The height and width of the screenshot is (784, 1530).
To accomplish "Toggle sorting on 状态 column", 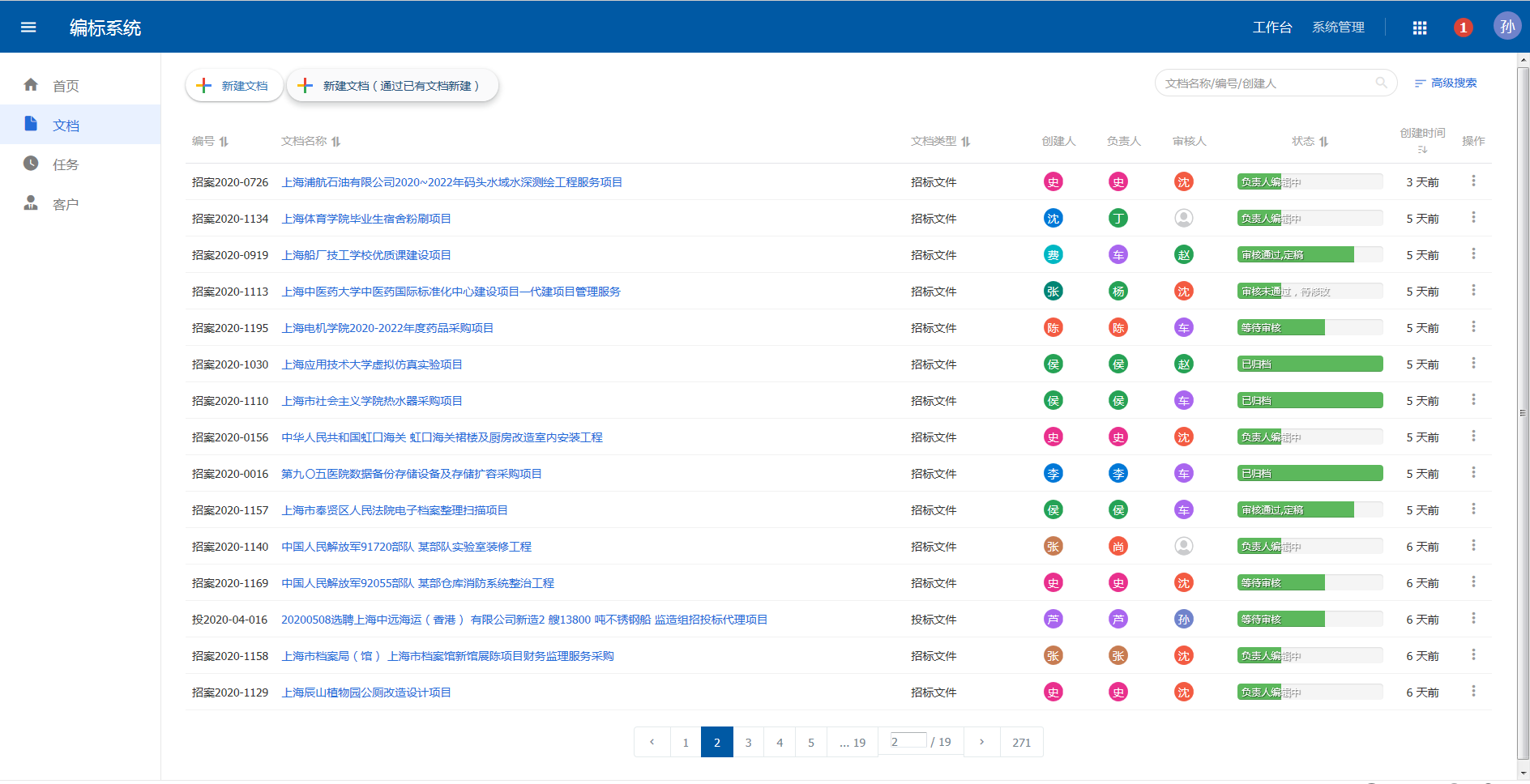I will pos(1324,142).
